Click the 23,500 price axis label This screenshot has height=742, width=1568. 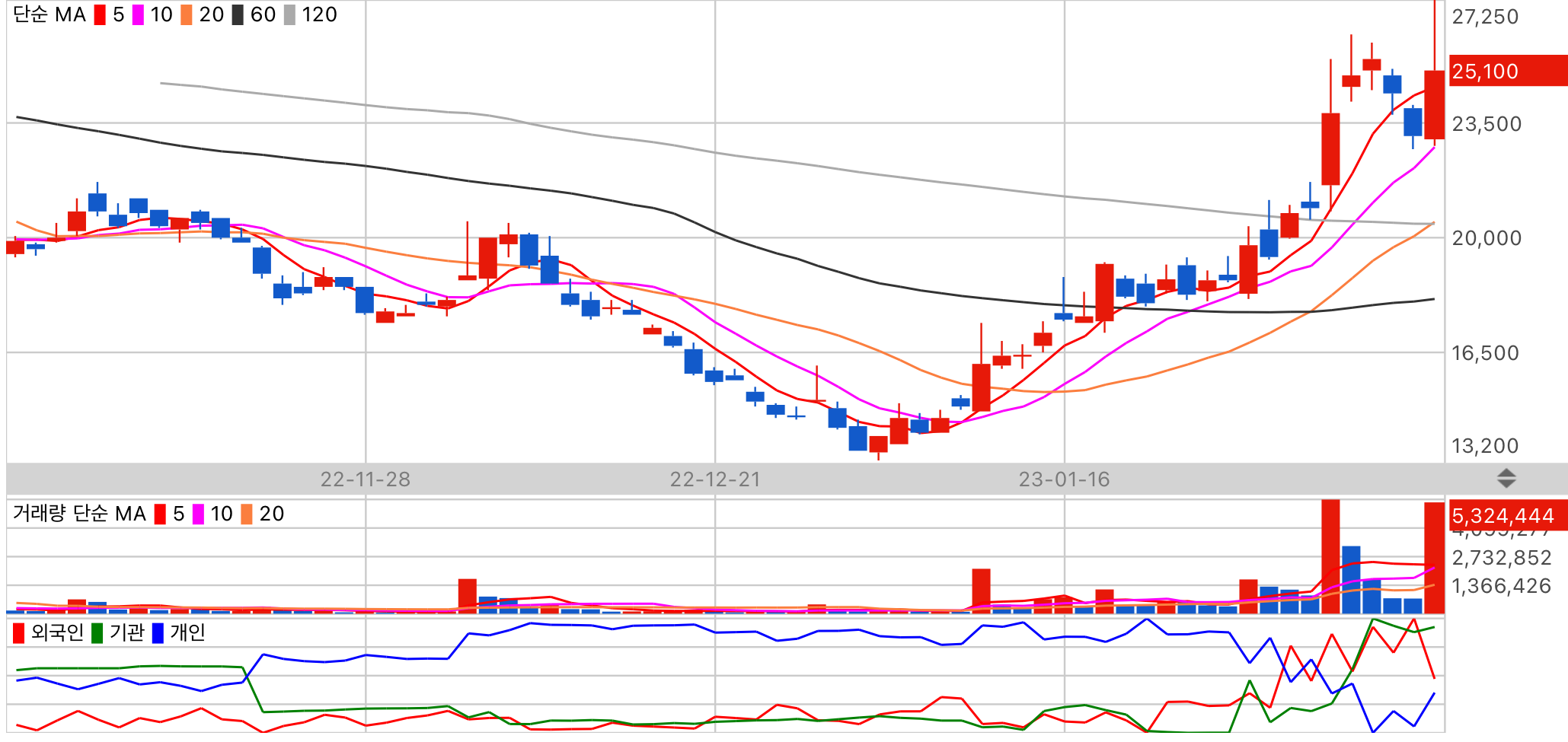(x=1487, y=124)
